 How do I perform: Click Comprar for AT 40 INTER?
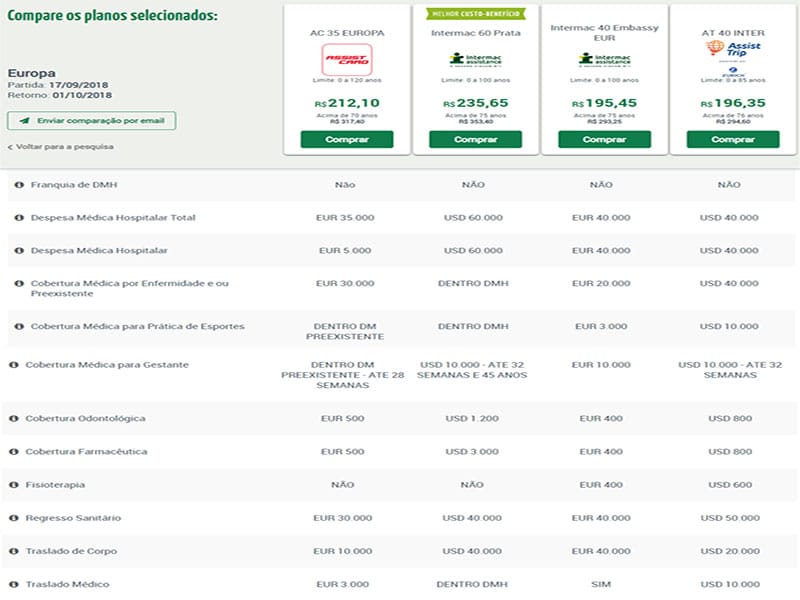tap(733, 139)
